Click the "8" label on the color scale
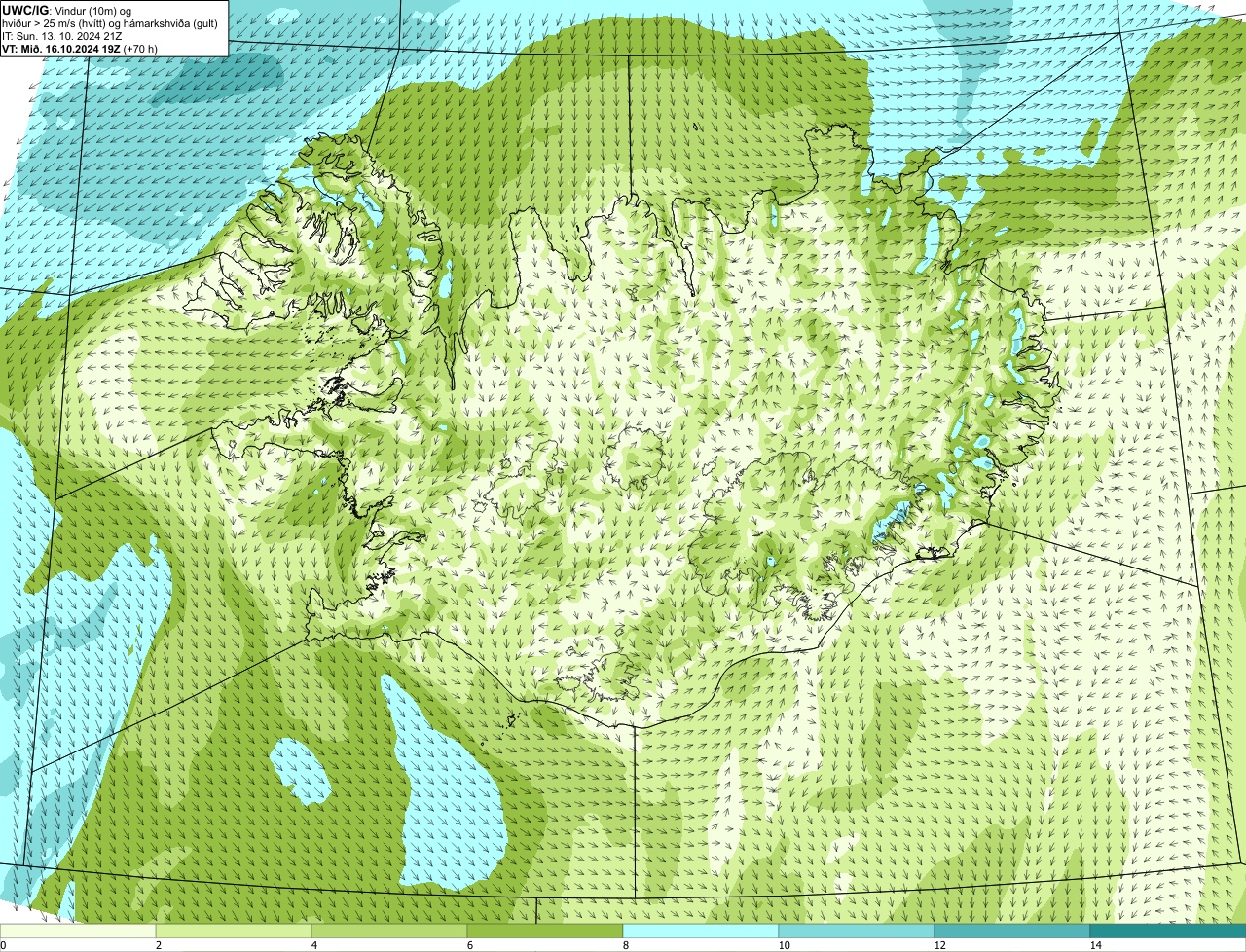 click(x=625, y=945)
